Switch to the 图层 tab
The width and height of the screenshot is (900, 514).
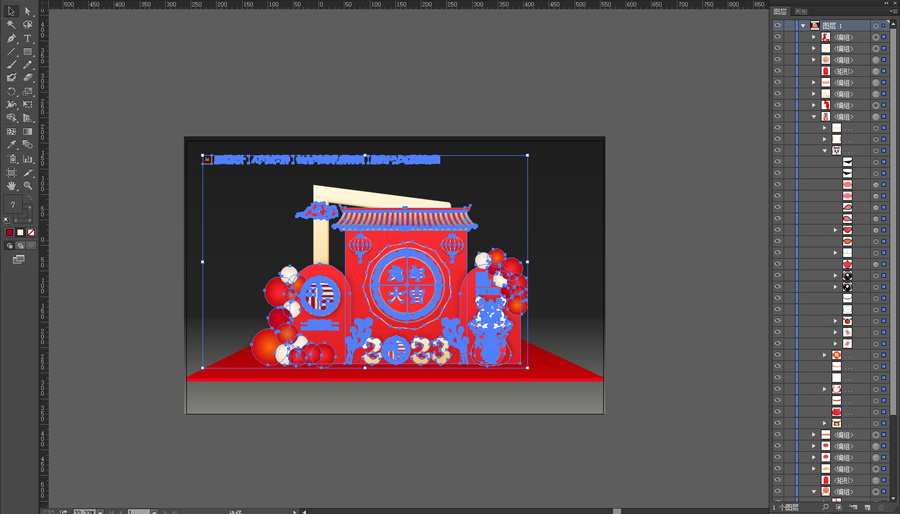tap(780, 11)
